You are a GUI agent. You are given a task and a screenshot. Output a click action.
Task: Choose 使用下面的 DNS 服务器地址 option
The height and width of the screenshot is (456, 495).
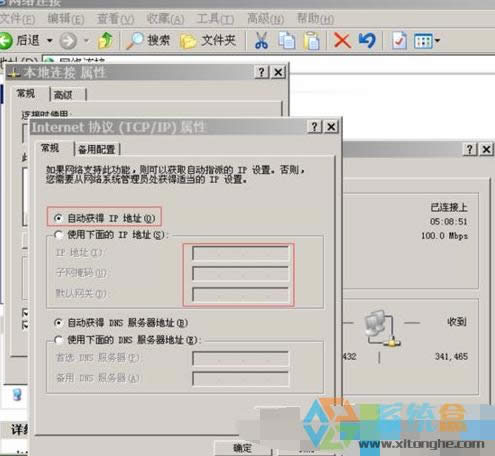[x=59, y=340]
